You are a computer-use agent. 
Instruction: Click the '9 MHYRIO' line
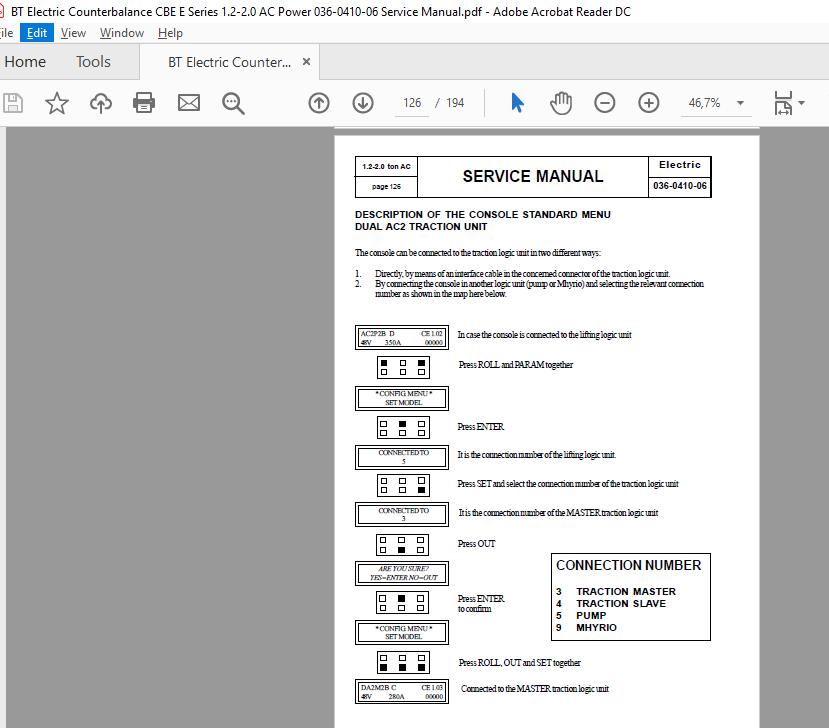pyautogui.click(x=586, y=628)
